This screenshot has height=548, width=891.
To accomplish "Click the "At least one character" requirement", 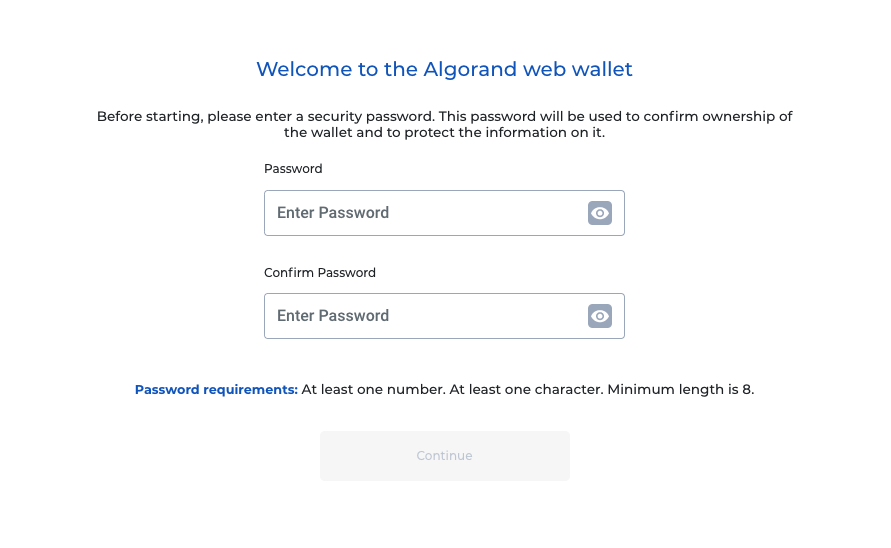I will click(x=526, y=390).
